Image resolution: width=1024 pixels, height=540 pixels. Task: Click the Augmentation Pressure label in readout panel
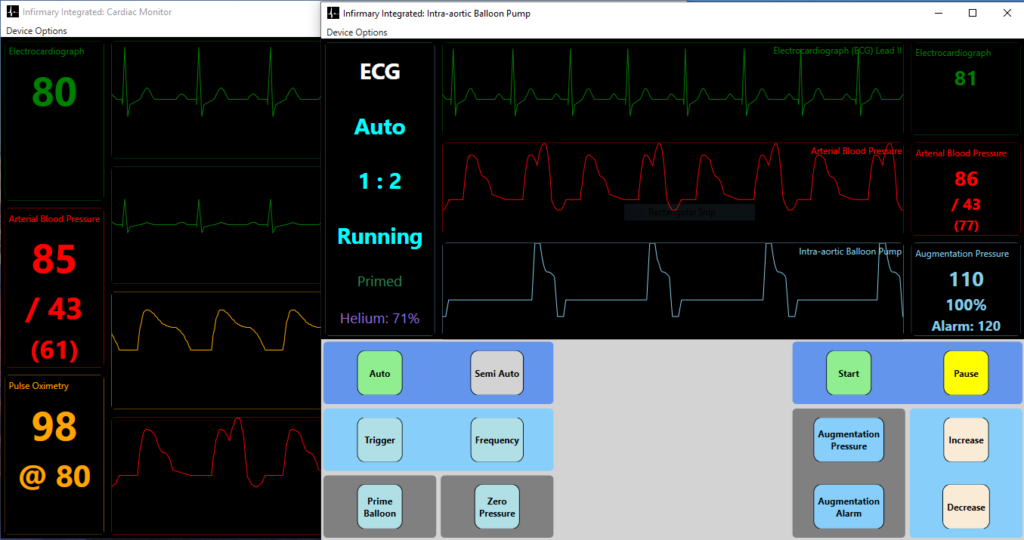point(961,254)
